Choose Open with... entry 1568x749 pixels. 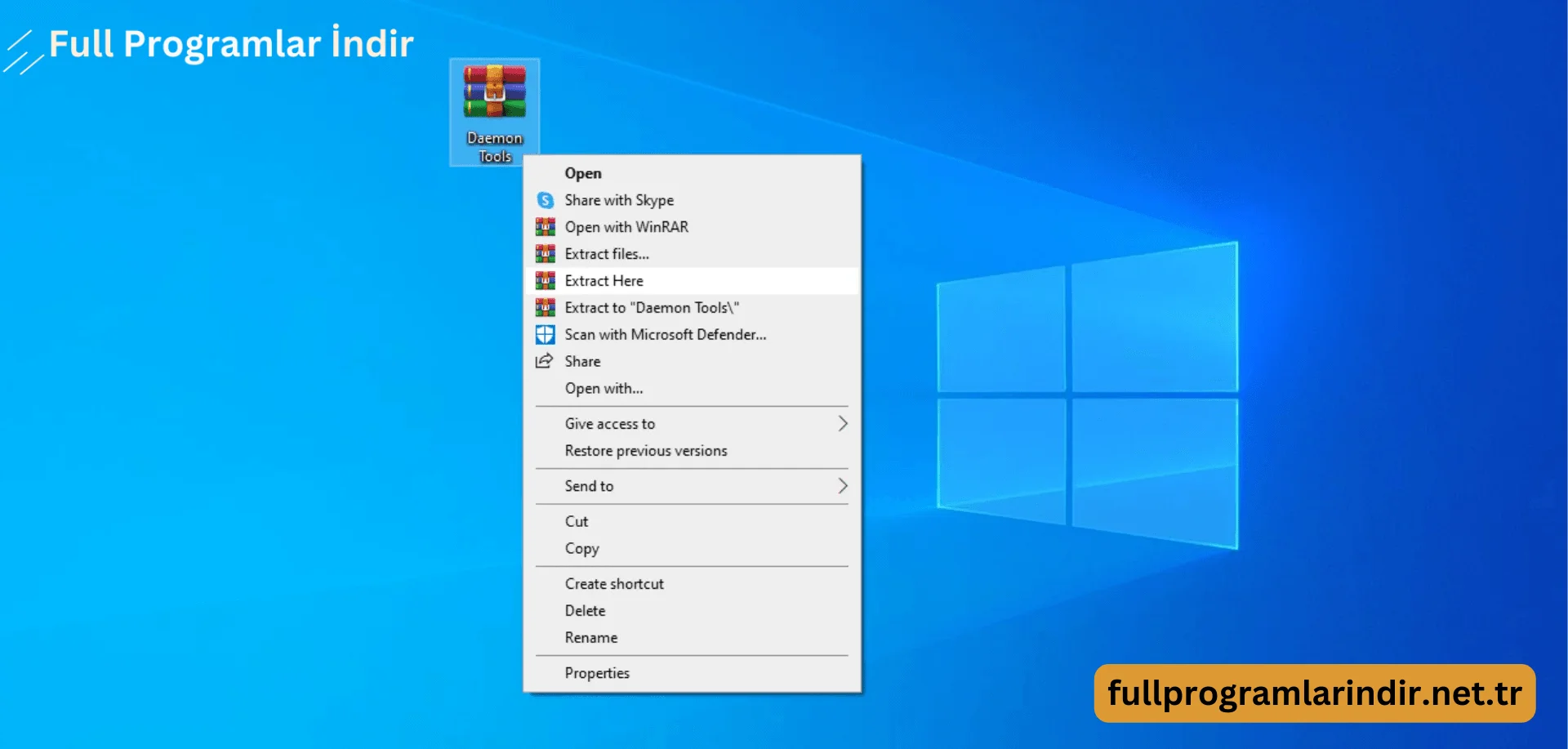tap(692, 389)
